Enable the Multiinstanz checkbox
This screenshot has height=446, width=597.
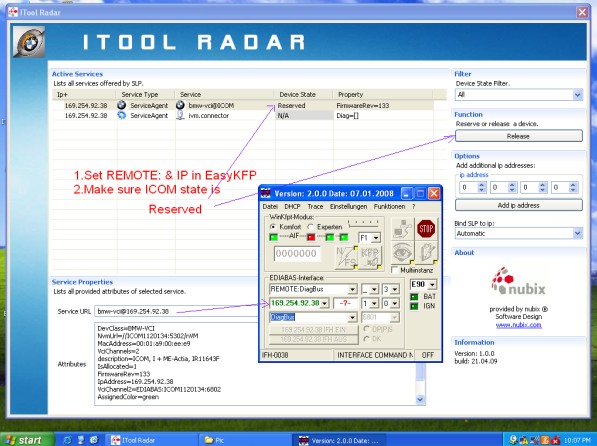395,270
